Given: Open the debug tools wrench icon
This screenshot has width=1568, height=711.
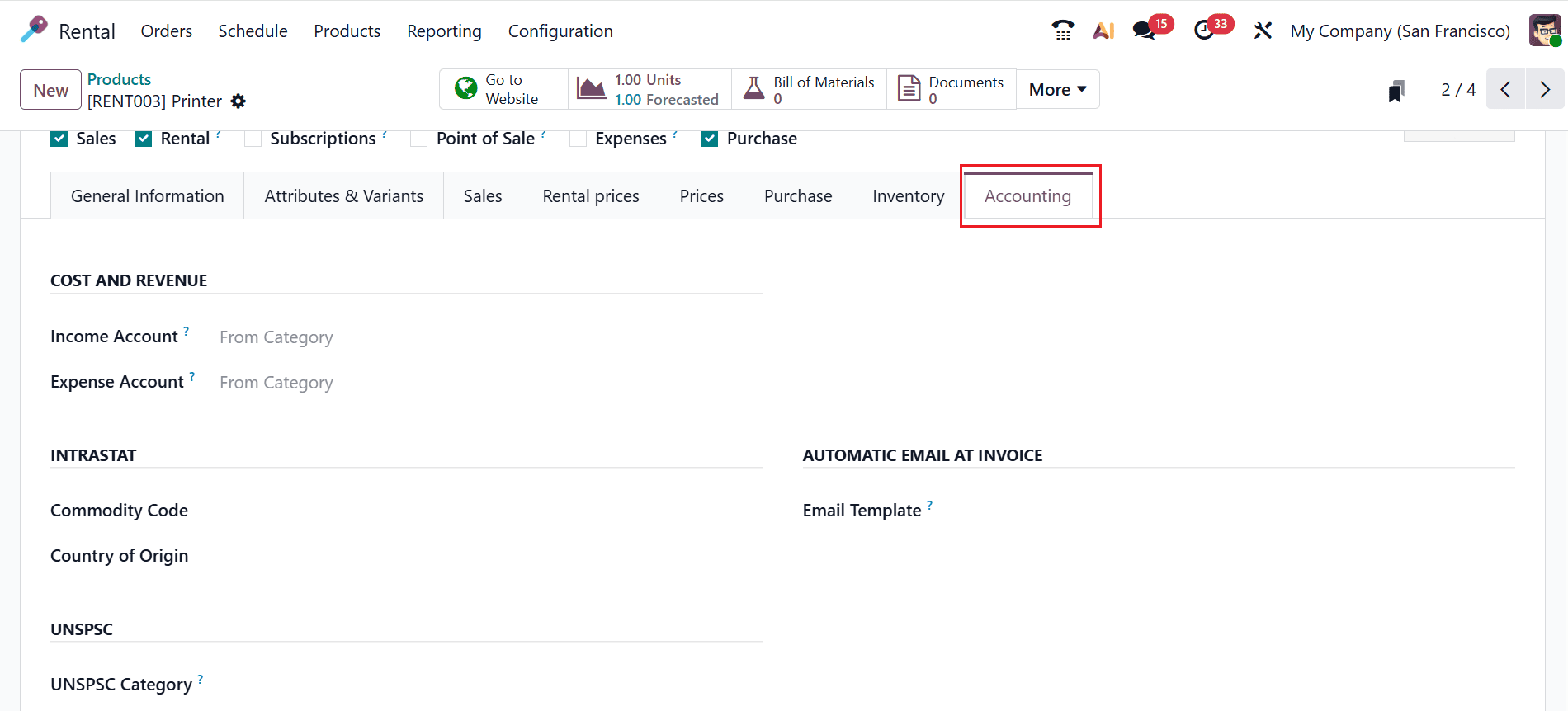Looking at the screenshot, I should click(x=1263, y=31).
